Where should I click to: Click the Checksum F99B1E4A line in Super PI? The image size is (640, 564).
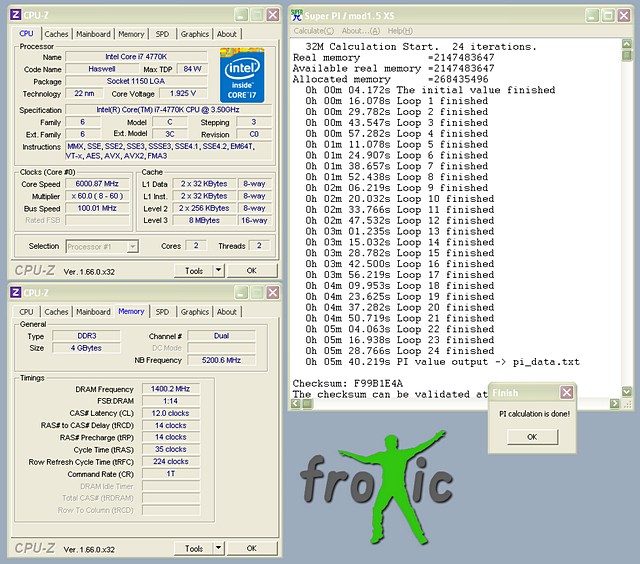348,384
